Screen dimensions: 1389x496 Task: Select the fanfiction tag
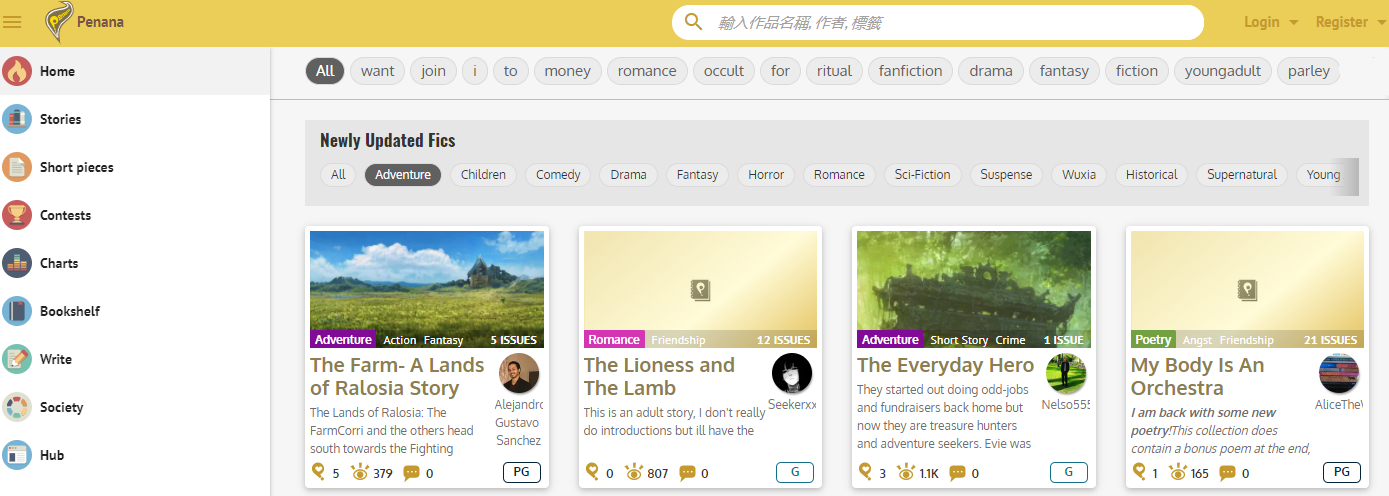(910, 71)
